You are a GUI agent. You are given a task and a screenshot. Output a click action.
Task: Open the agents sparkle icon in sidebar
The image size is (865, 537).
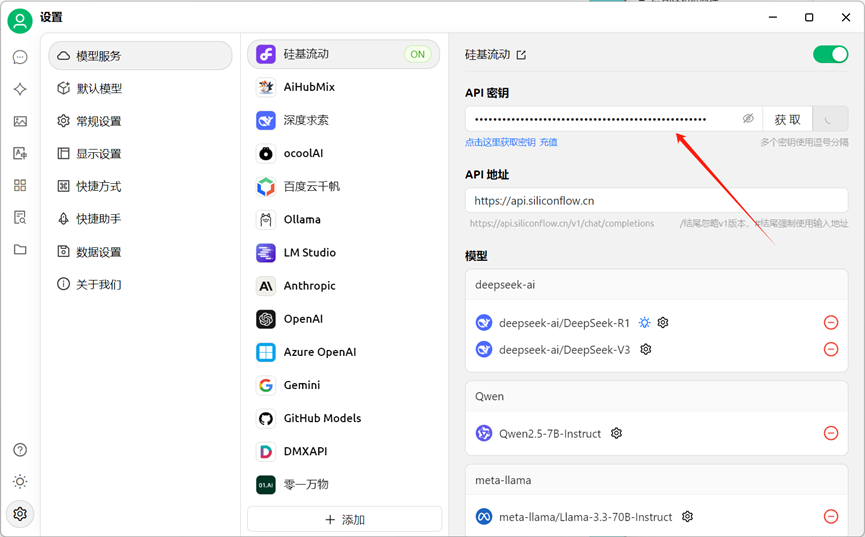pyautogui.click(x=20, y=89)
